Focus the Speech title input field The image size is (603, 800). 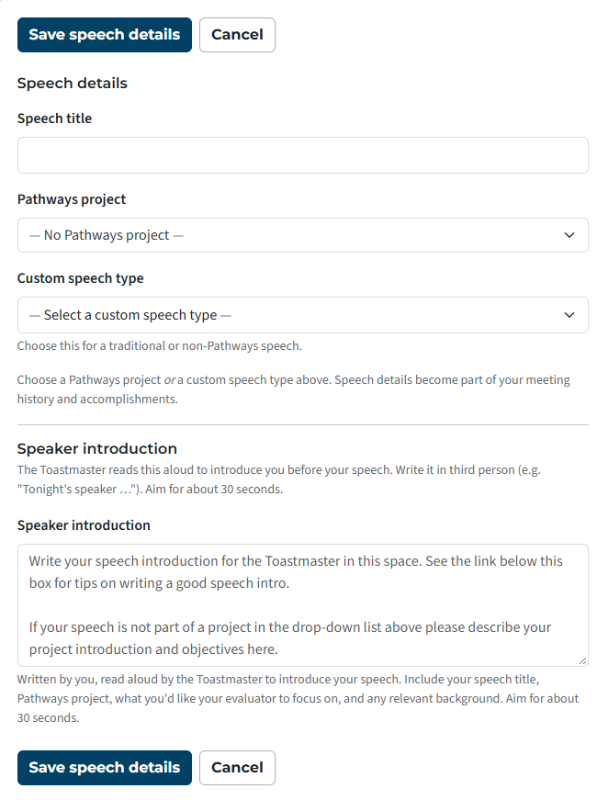[303, 155]
